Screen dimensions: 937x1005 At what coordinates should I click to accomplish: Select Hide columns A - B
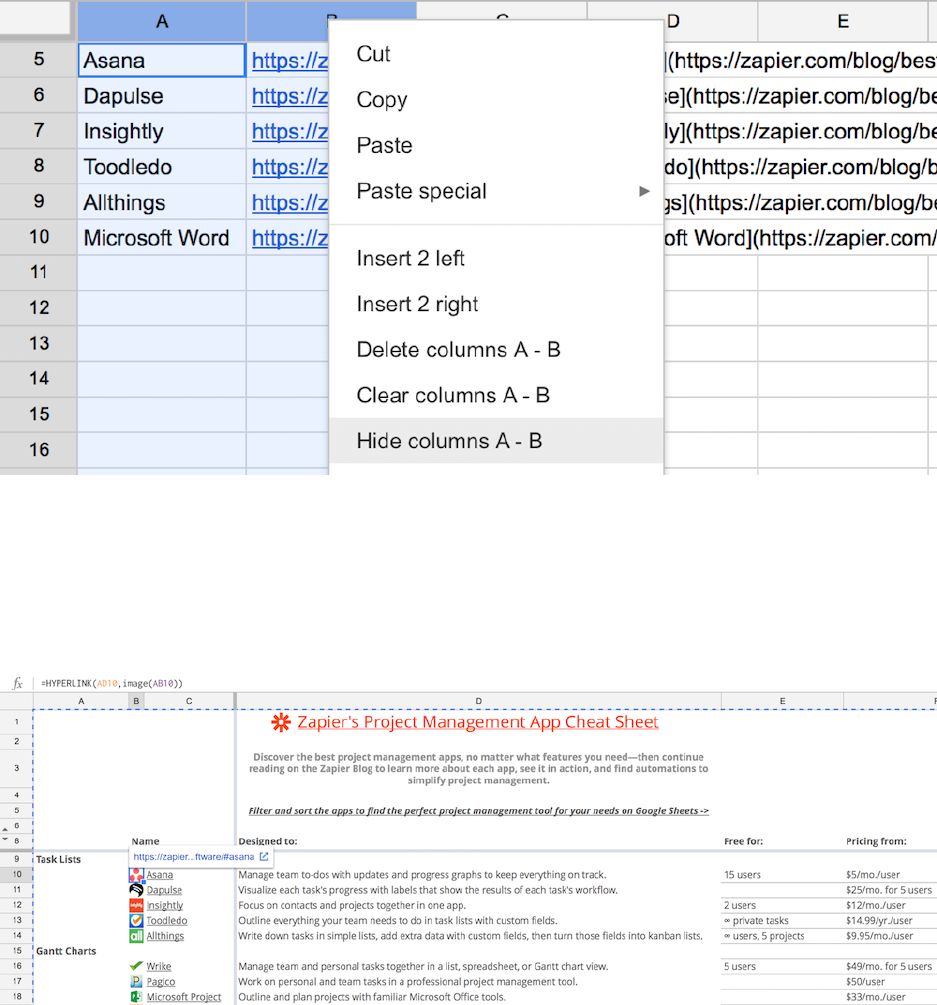496,441
